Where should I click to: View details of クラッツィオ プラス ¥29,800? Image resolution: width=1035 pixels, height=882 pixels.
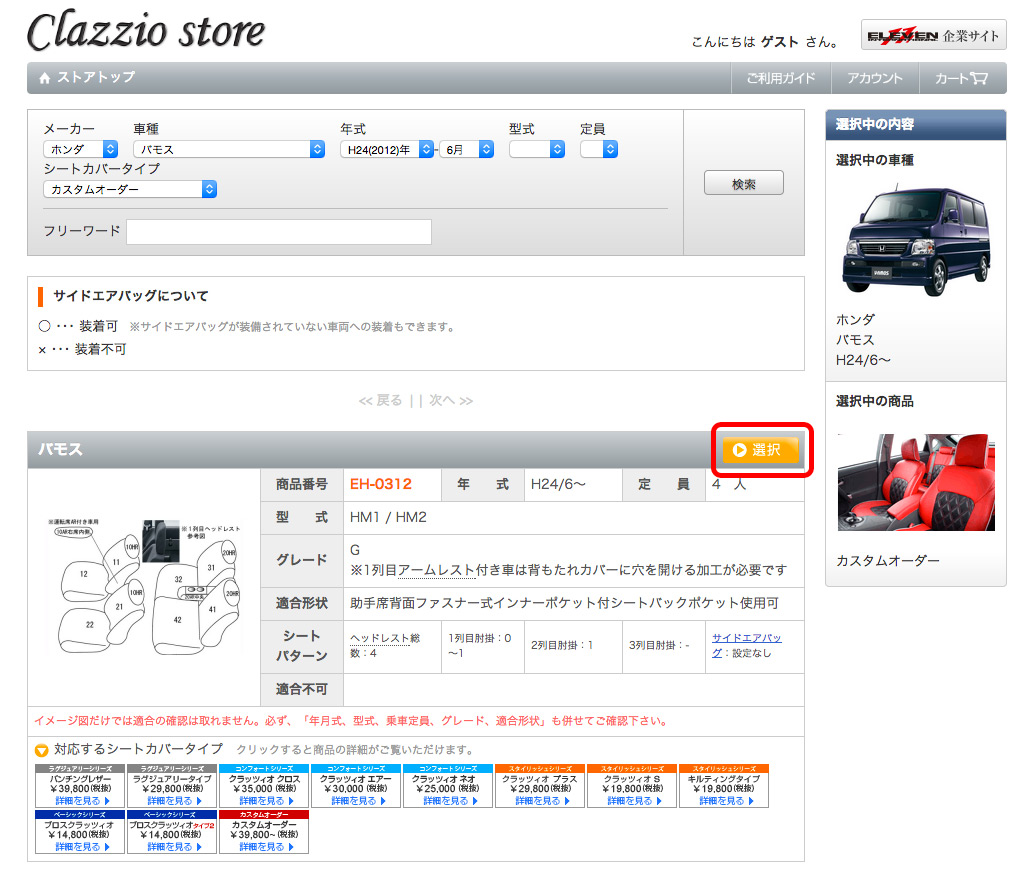(540, 786)
